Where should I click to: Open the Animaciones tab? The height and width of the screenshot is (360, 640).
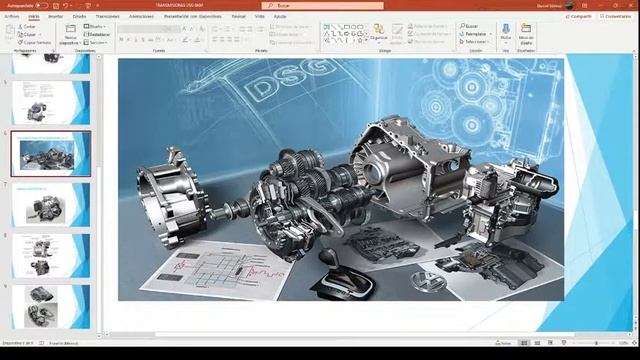[x=141, y=17]
